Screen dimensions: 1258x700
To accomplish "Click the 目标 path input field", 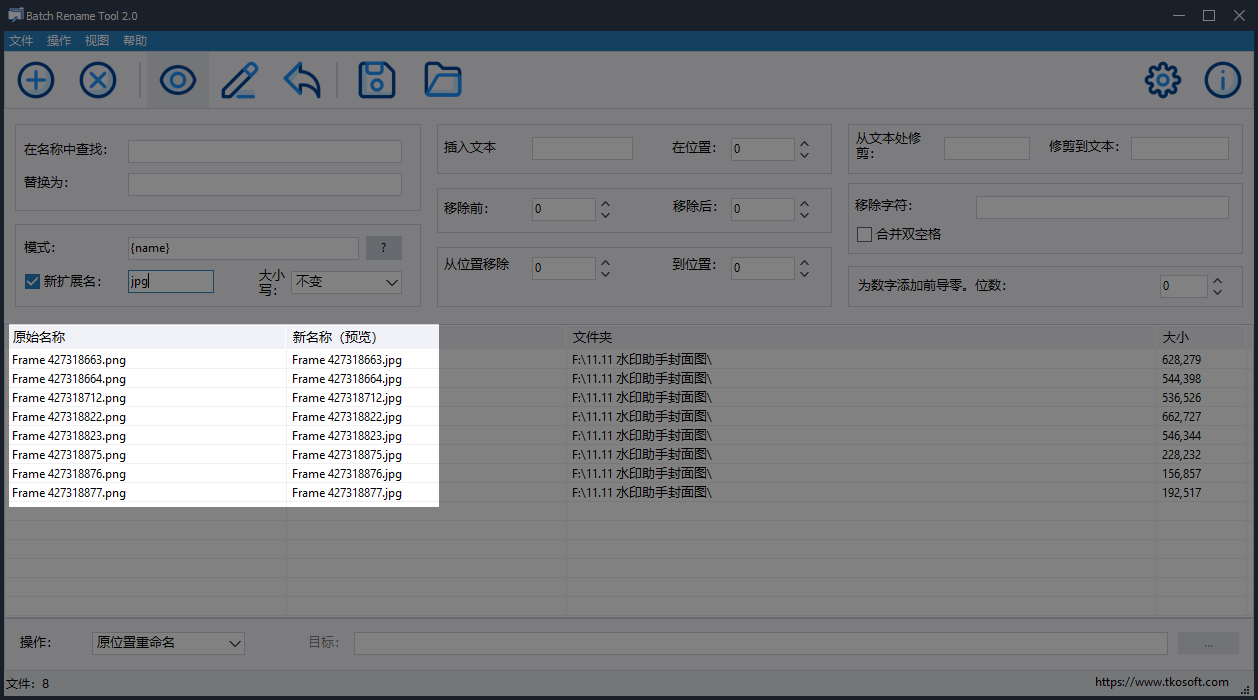I will (x=761, y=643).
